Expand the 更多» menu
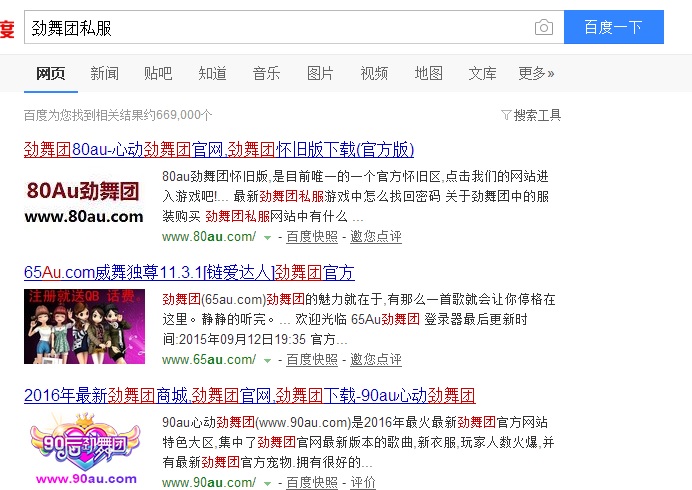This screenshot has width=692, height=490. click(536, 73)
